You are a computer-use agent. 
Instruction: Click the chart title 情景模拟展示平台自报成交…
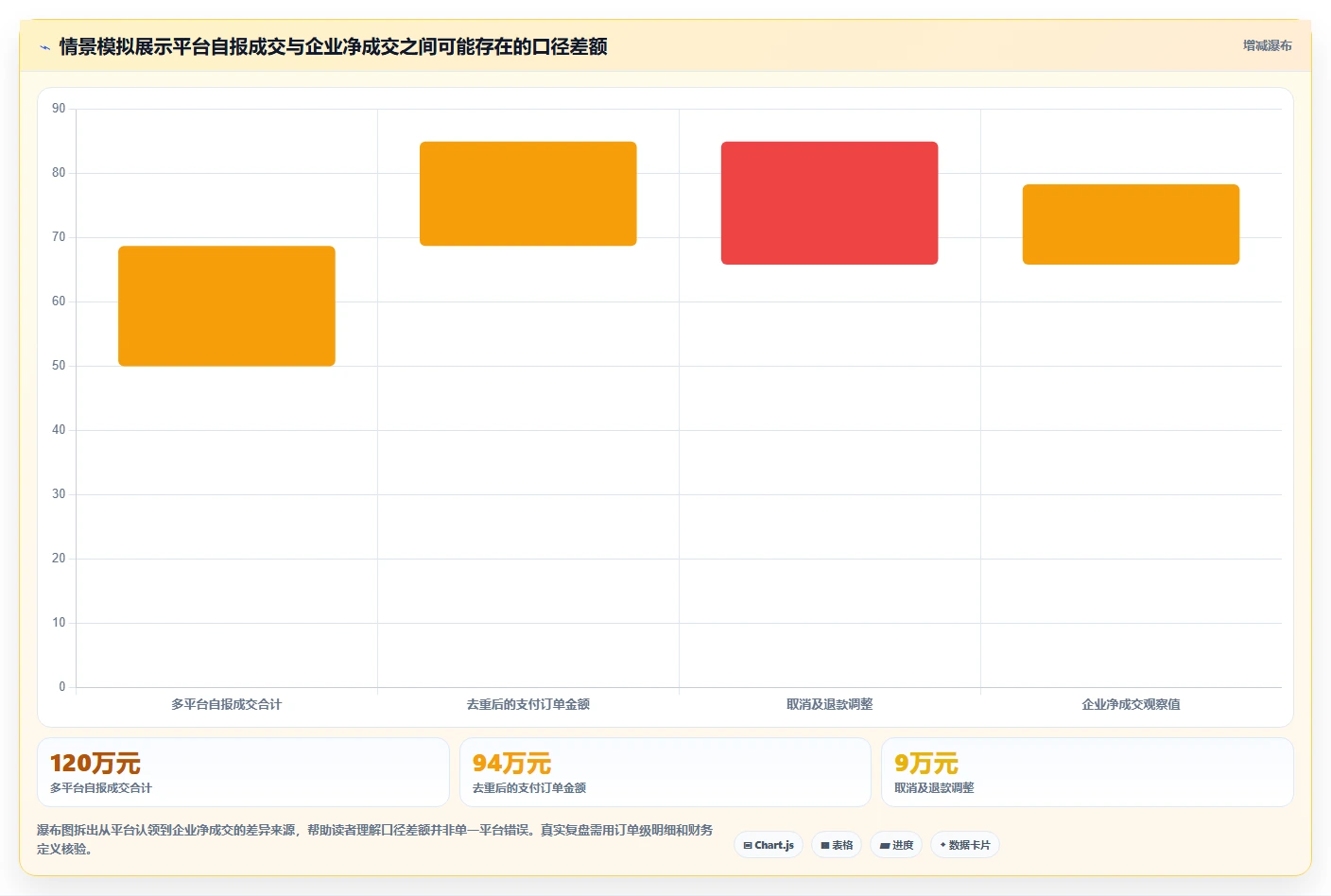pyautogui.click(x=333, y=46)
